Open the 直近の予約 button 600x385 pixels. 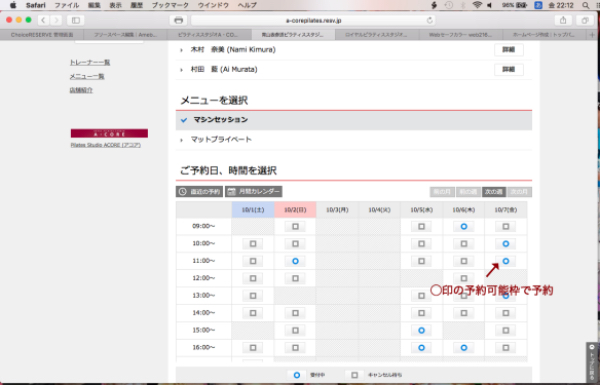point(199,192)
